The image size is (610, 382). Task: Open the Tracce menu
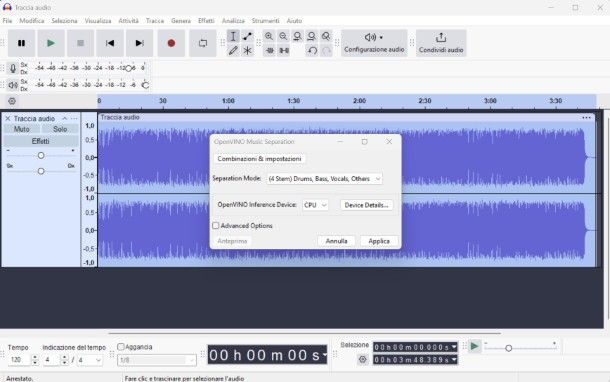tap(155, 21)
